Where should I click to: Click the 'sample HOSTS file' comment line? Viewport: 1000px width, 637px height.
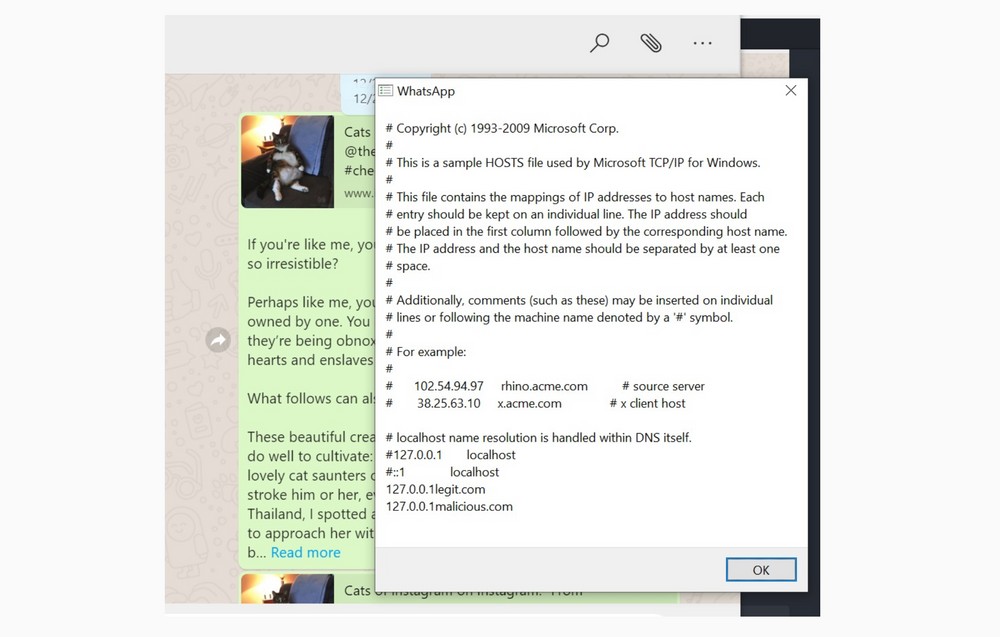point(573,163)
